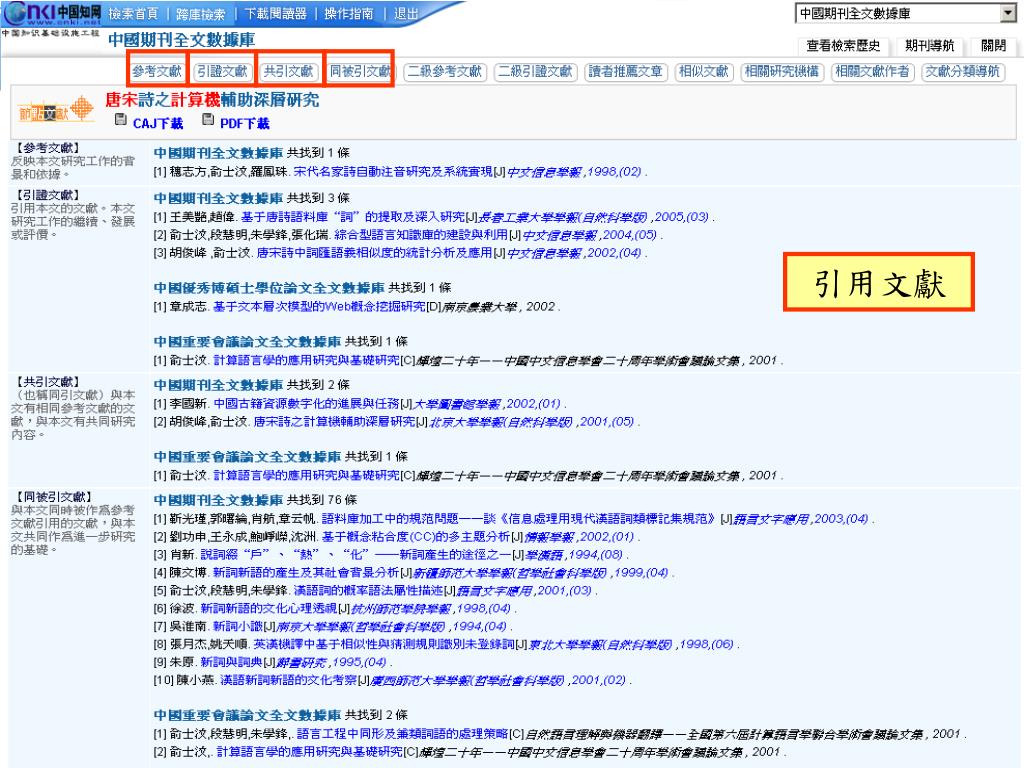Click the orange 節點文獻 logo image
1024x768 pixels.
coord(56,111)
